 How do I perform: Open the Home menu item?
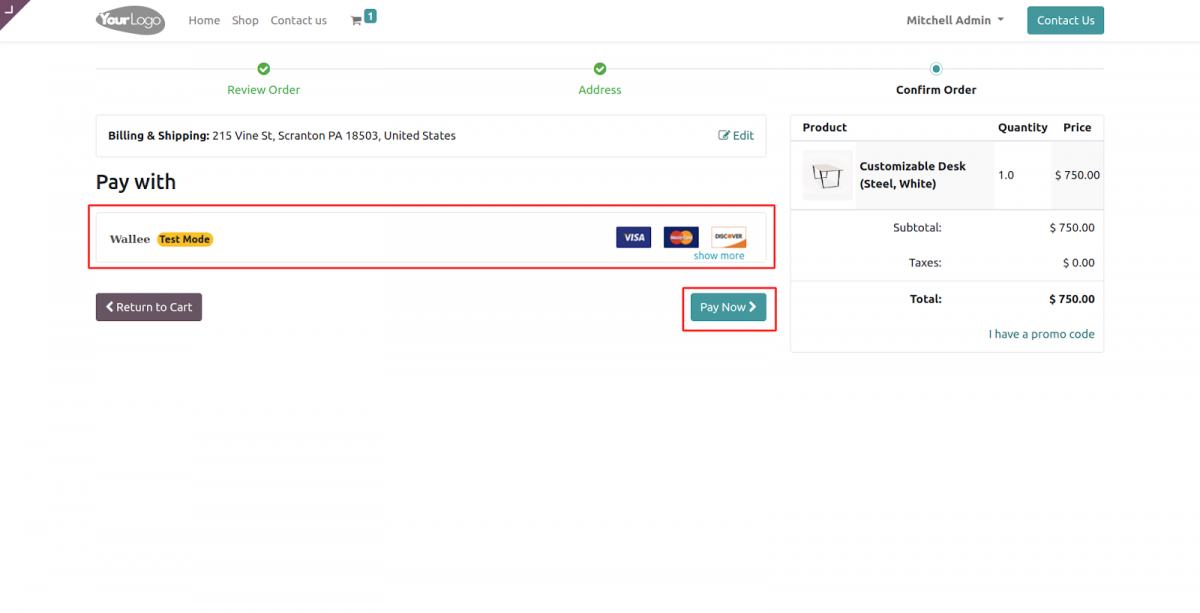coord(204,20)
